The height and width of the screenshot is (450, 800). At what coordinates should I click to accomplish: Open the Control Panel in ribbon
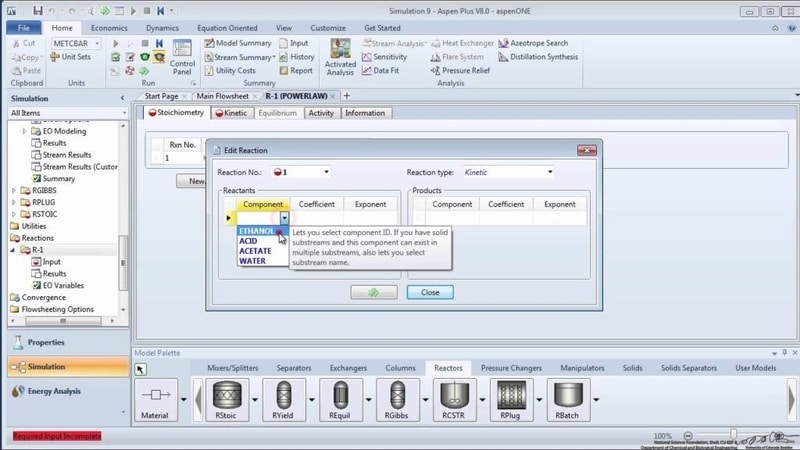tap(182, 58)
